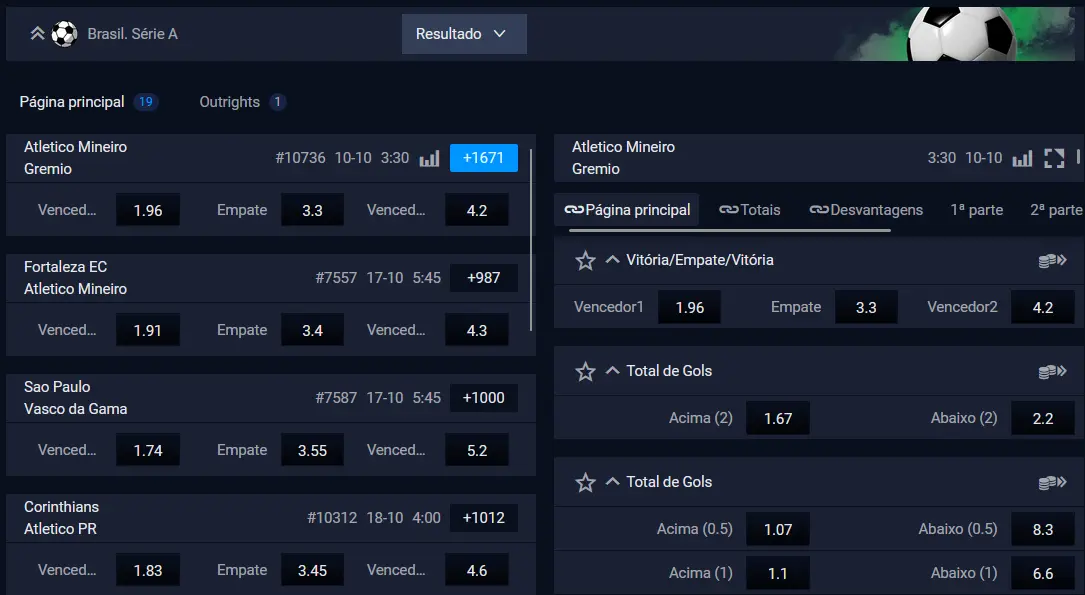Favorite the Vitória/Empate/Vitória market with star
This screenshot has height=595, width=1085.
tap(585, 261)
